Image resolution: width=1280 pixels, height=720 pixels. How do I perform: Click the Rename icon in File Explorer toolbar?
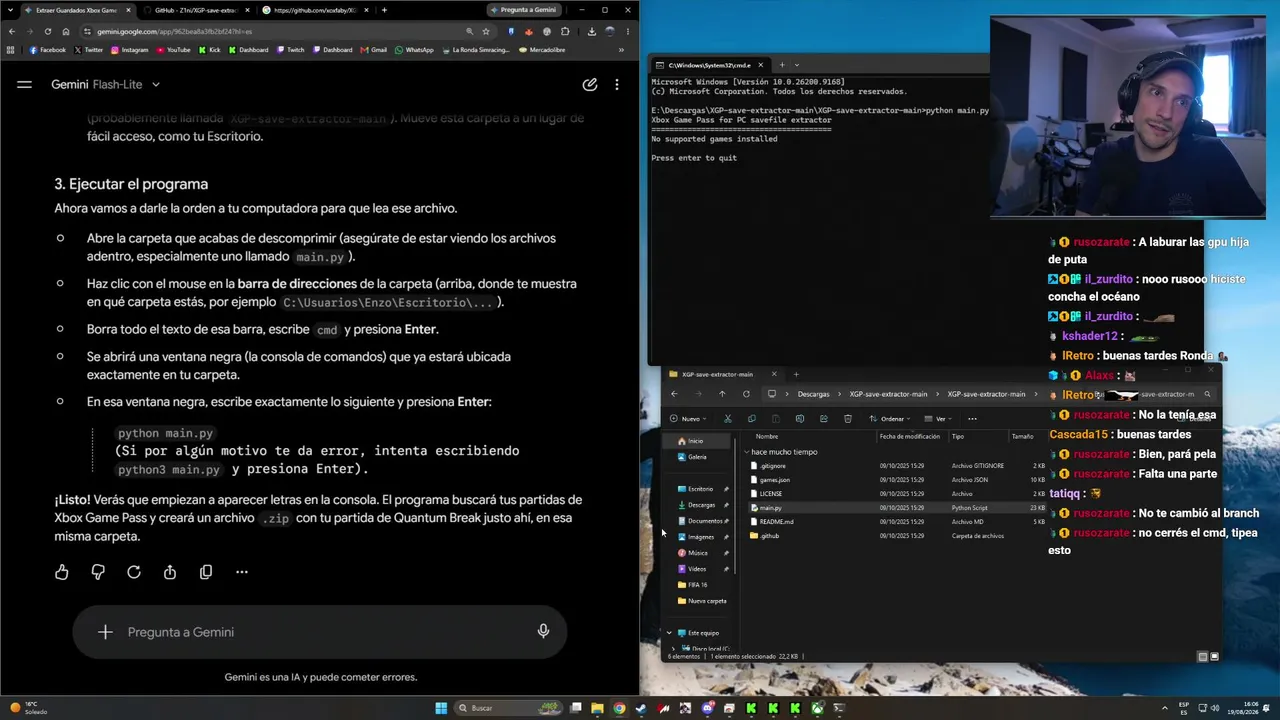pyautogui.click(x=800, y=419)
